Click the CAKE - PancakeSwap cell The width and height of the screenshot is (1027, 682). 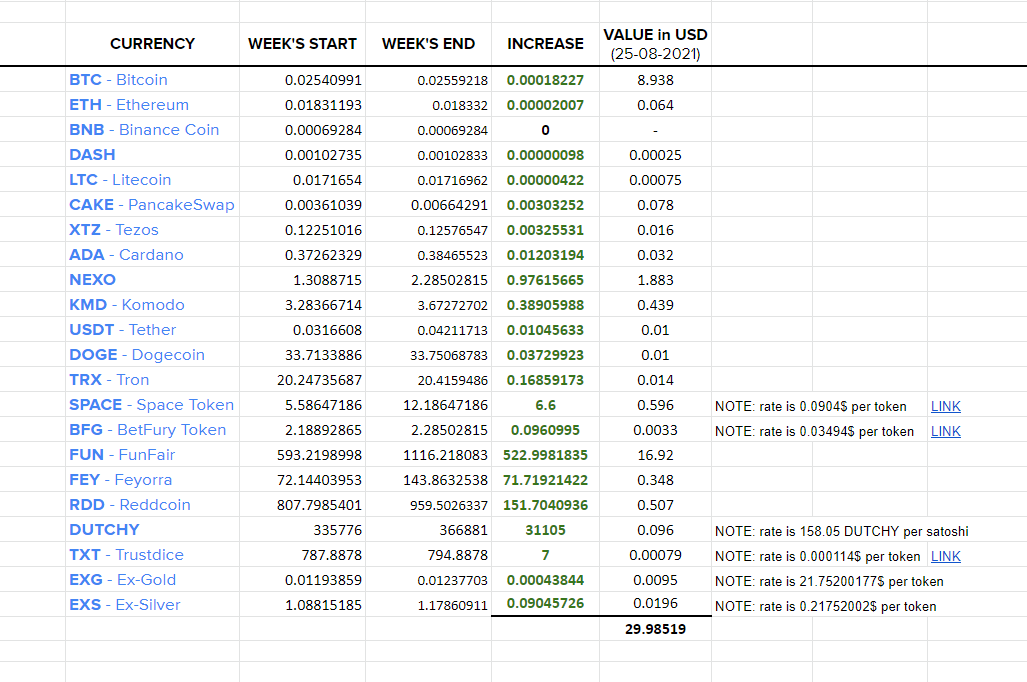coord(152,205)
